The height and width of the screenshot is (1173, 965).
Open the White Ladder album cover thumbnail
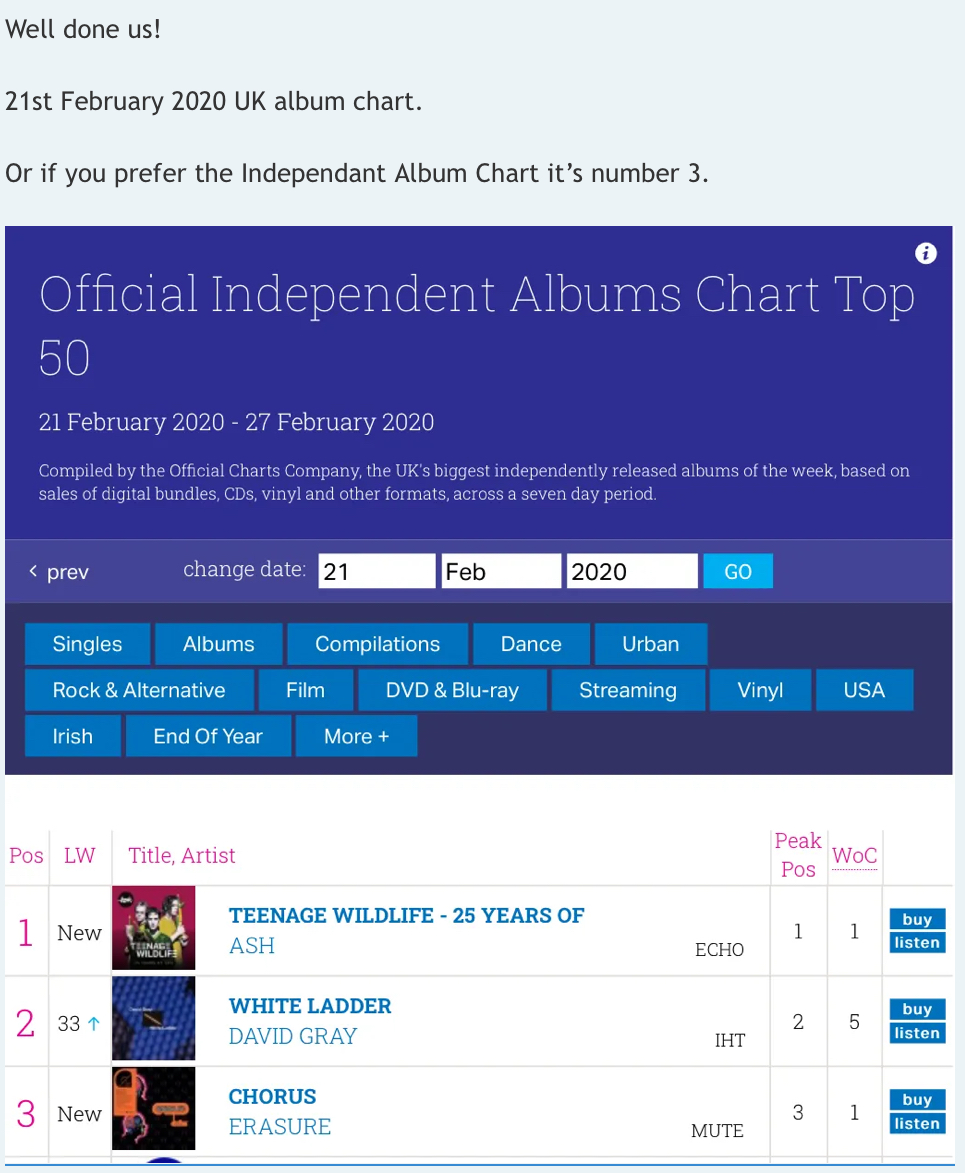tap(153, 1018)
